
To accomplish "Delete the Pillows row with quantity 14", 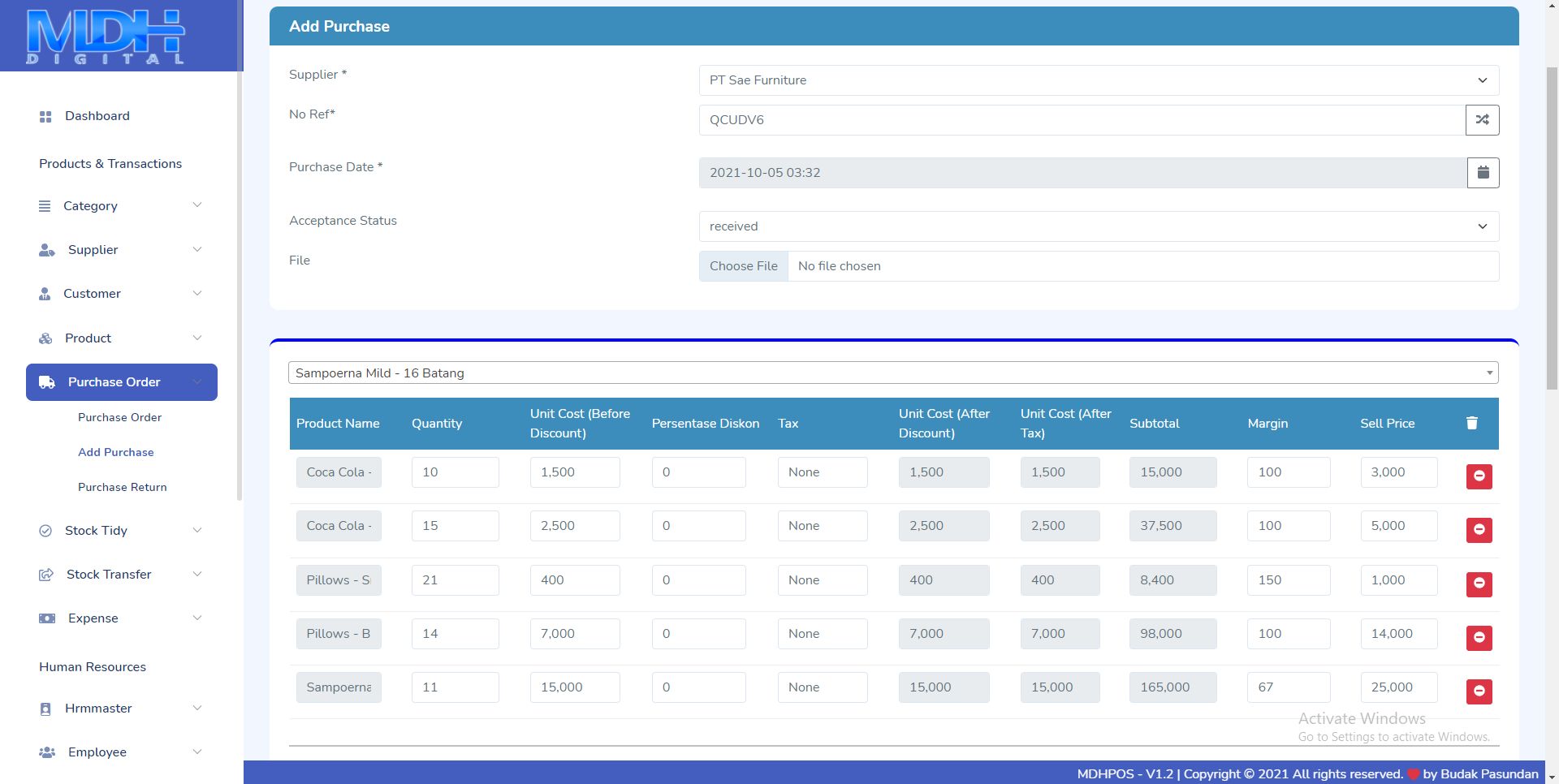I will 1479,638.
